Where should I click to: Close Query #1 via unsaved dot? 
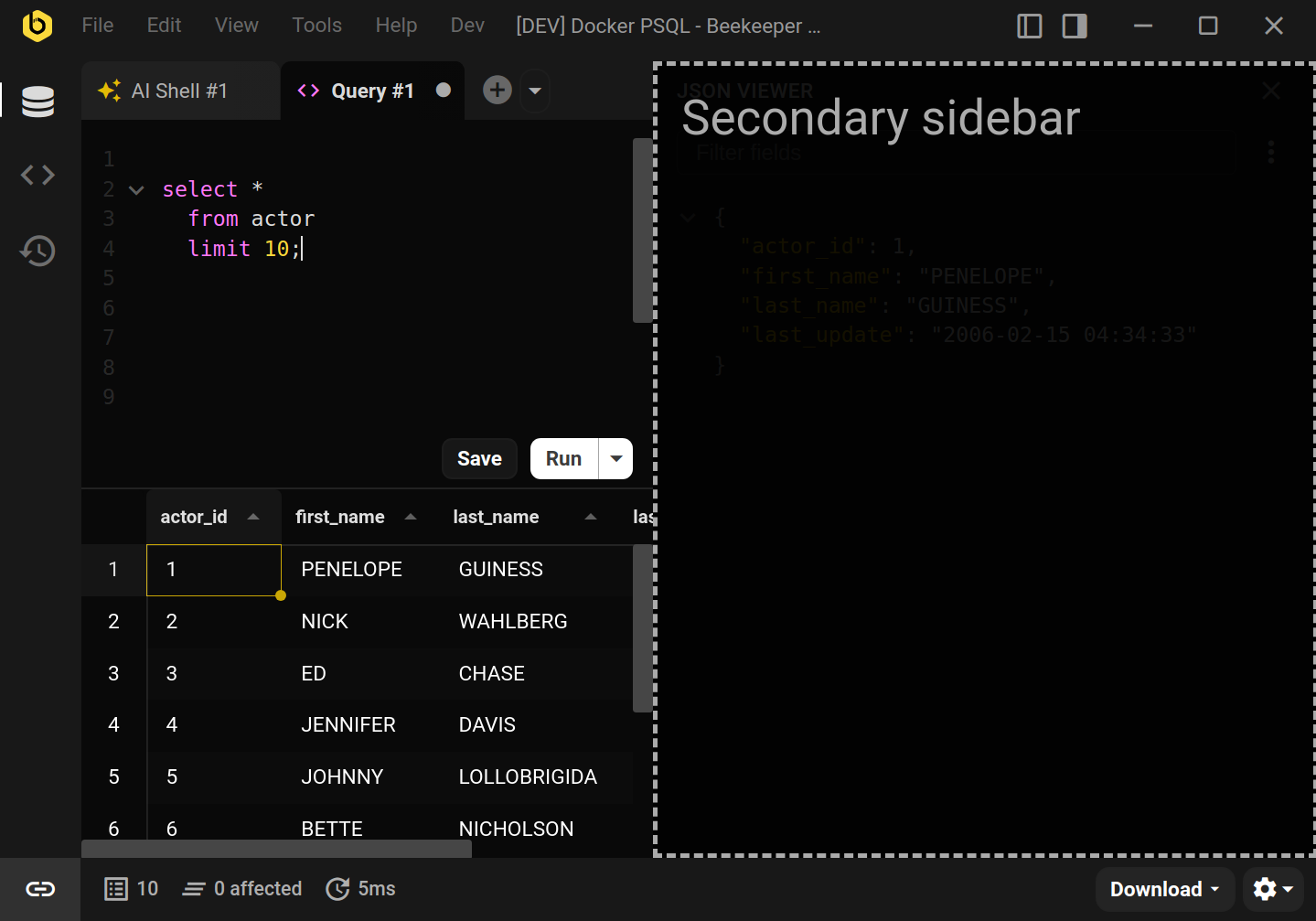click(444, 90)
